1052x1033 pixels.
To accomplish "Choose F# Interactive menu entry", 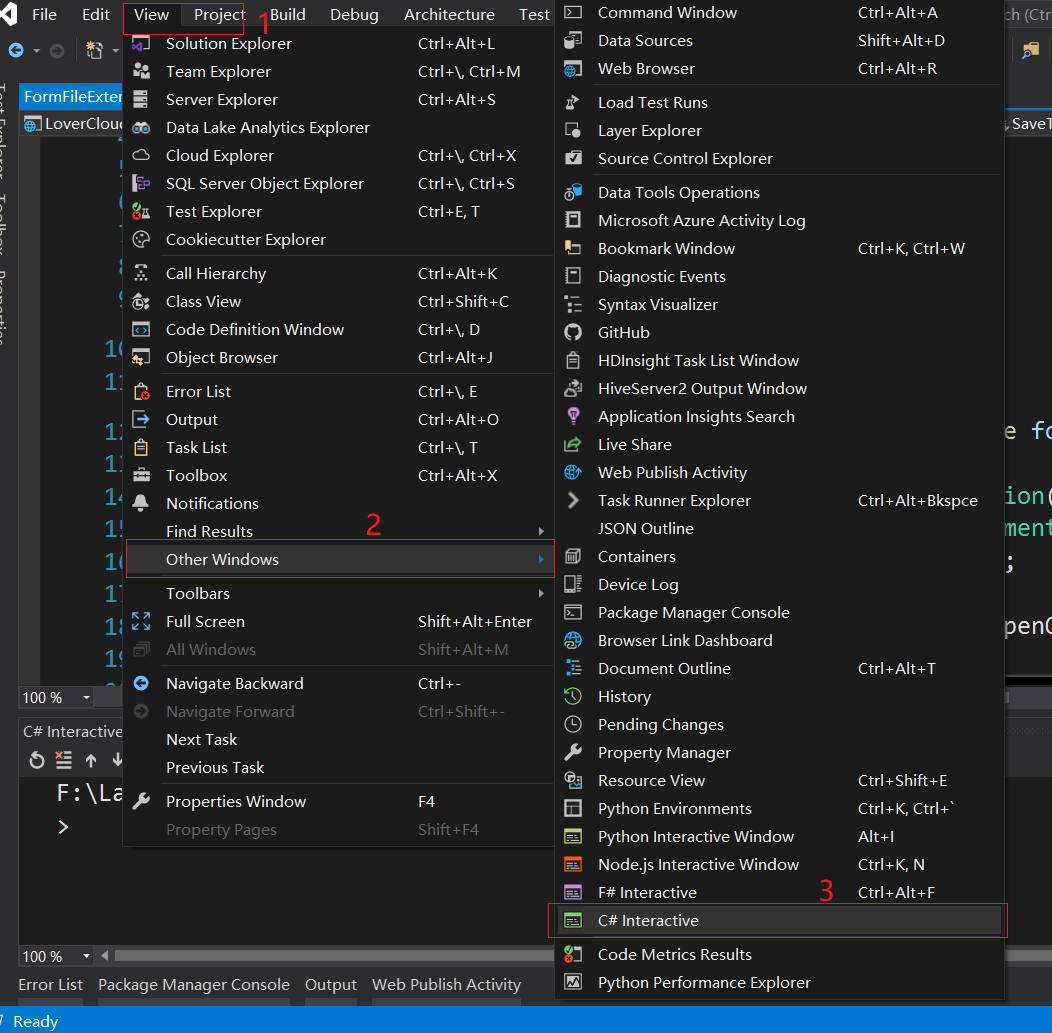I will click(780, 893).
